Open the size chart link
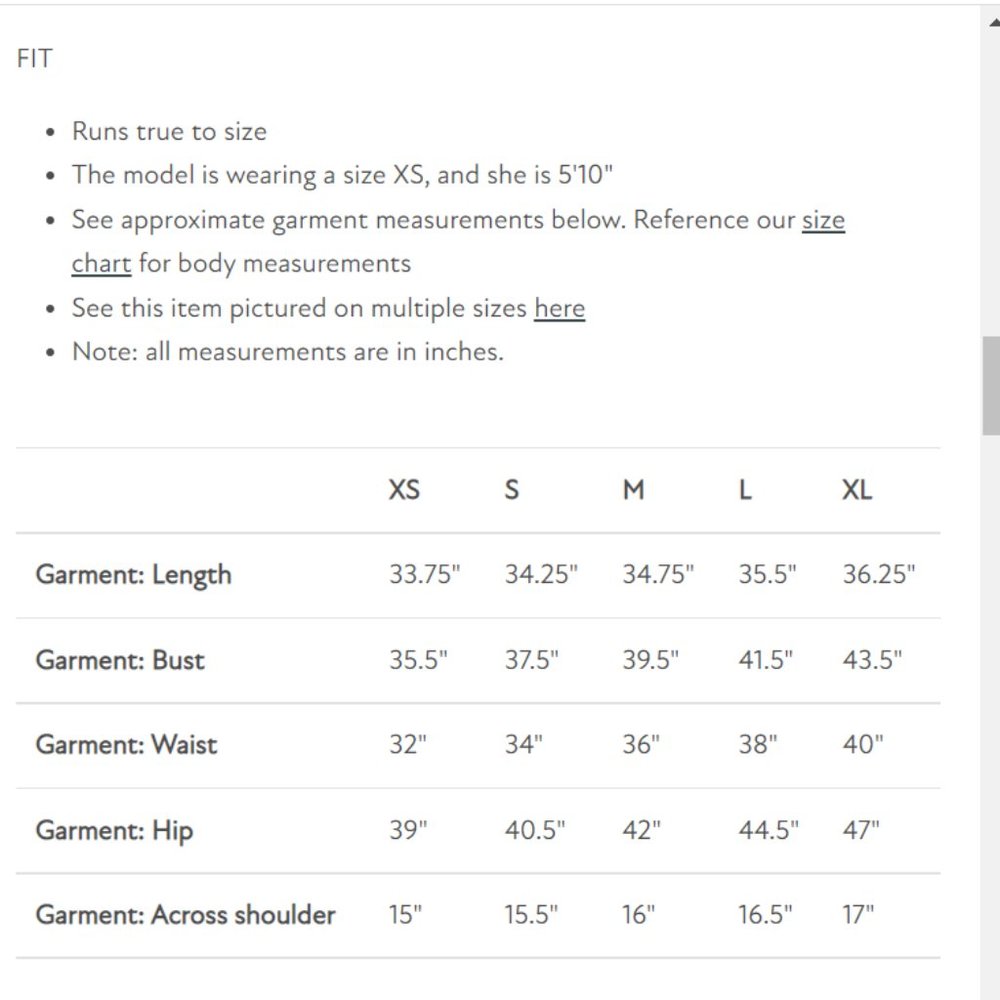The height and width of the screenshot is (1000, 1000). (x=823, y=220)
